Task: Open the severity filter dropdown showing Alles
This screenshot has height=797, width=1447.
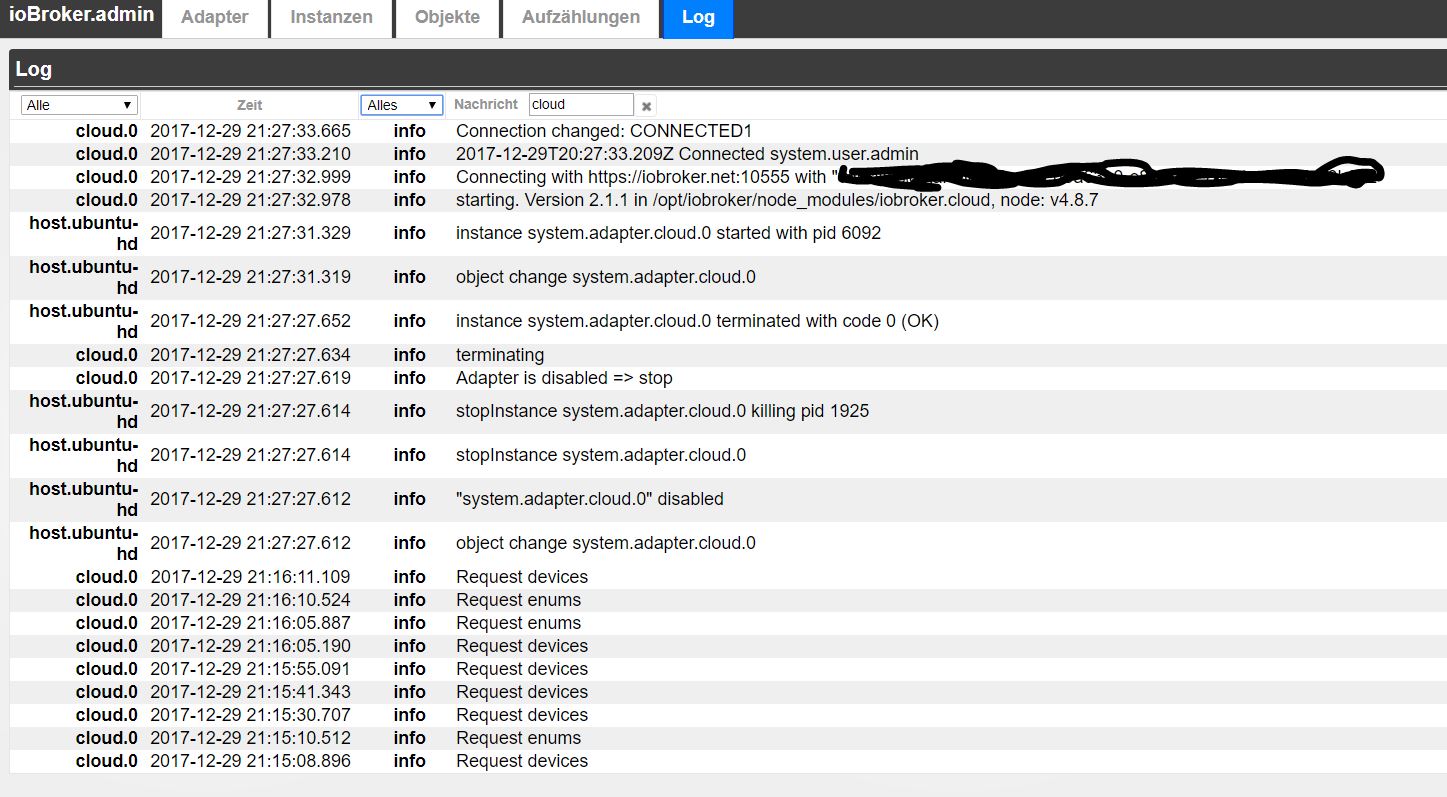Action: (401, 105)
